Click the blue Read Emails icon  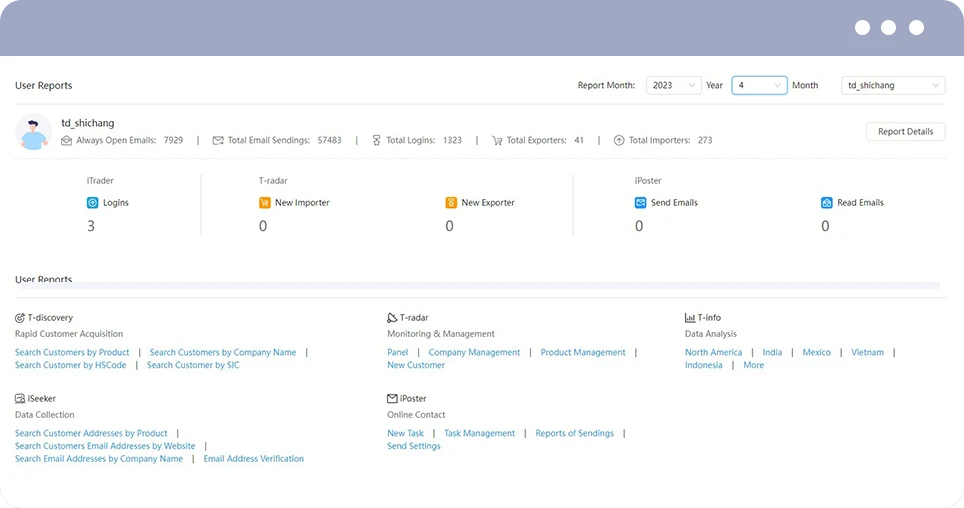coord(826,202)
